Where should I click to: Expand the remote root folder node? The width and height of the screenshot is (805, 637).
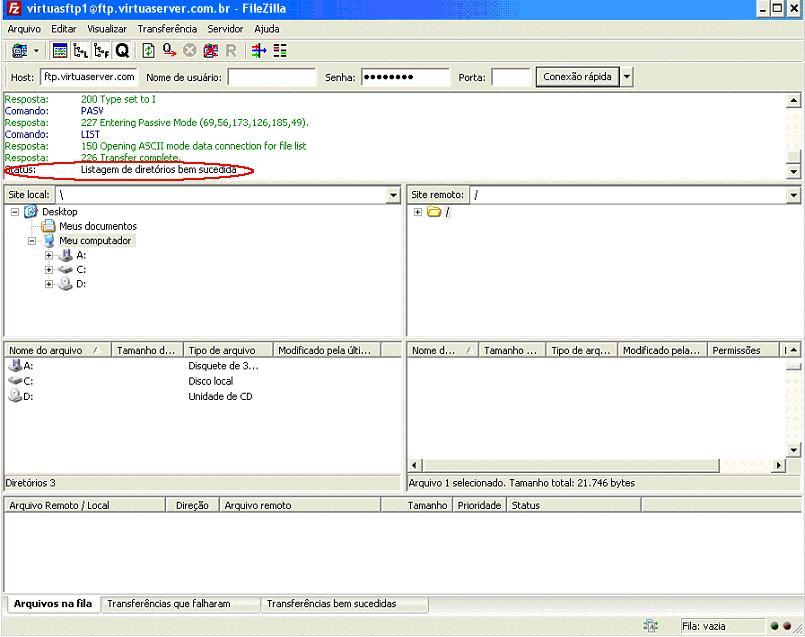[x=418, y=211]
